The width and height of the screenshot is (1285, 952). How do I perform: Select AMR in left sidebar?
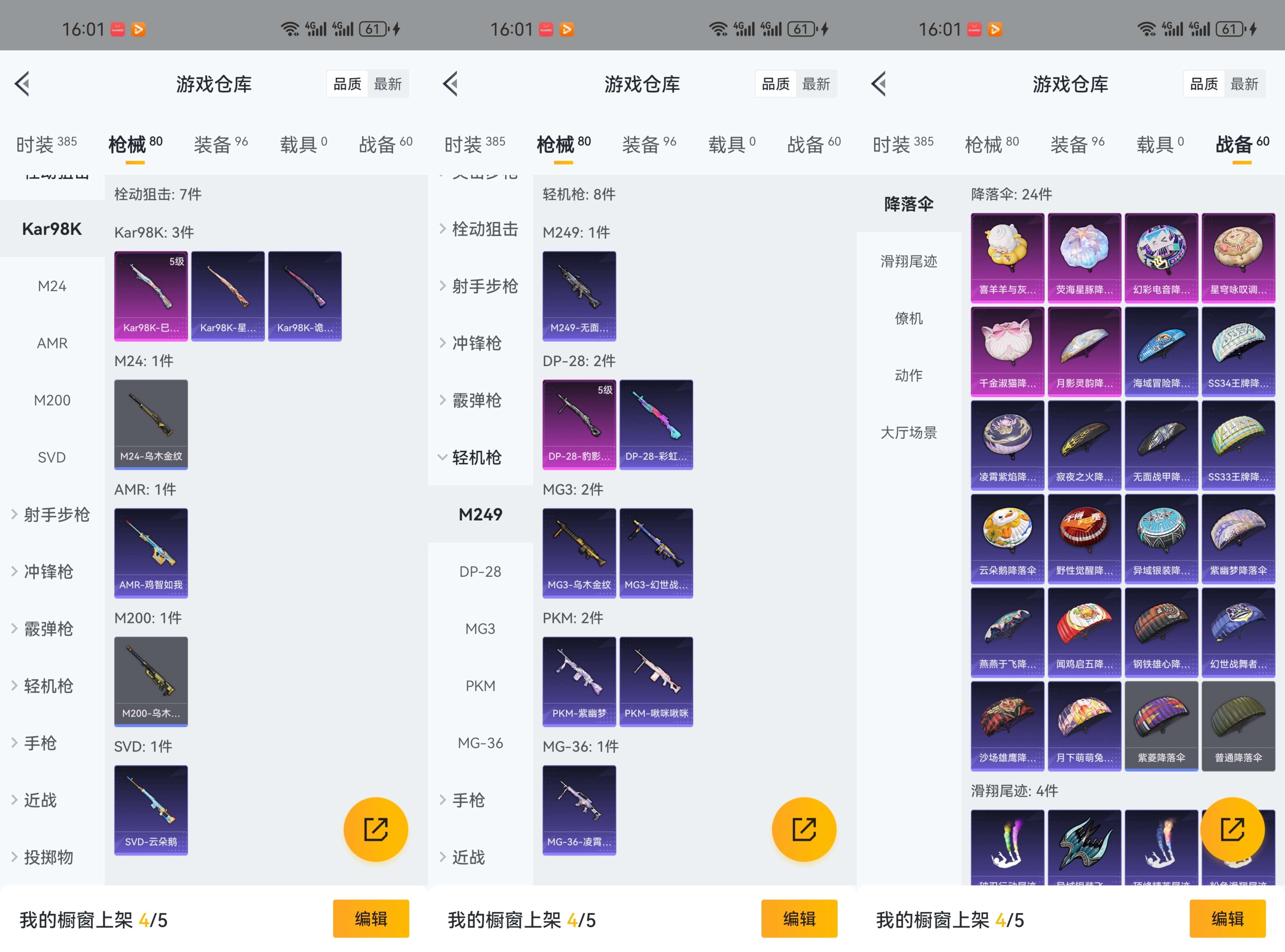52,344
